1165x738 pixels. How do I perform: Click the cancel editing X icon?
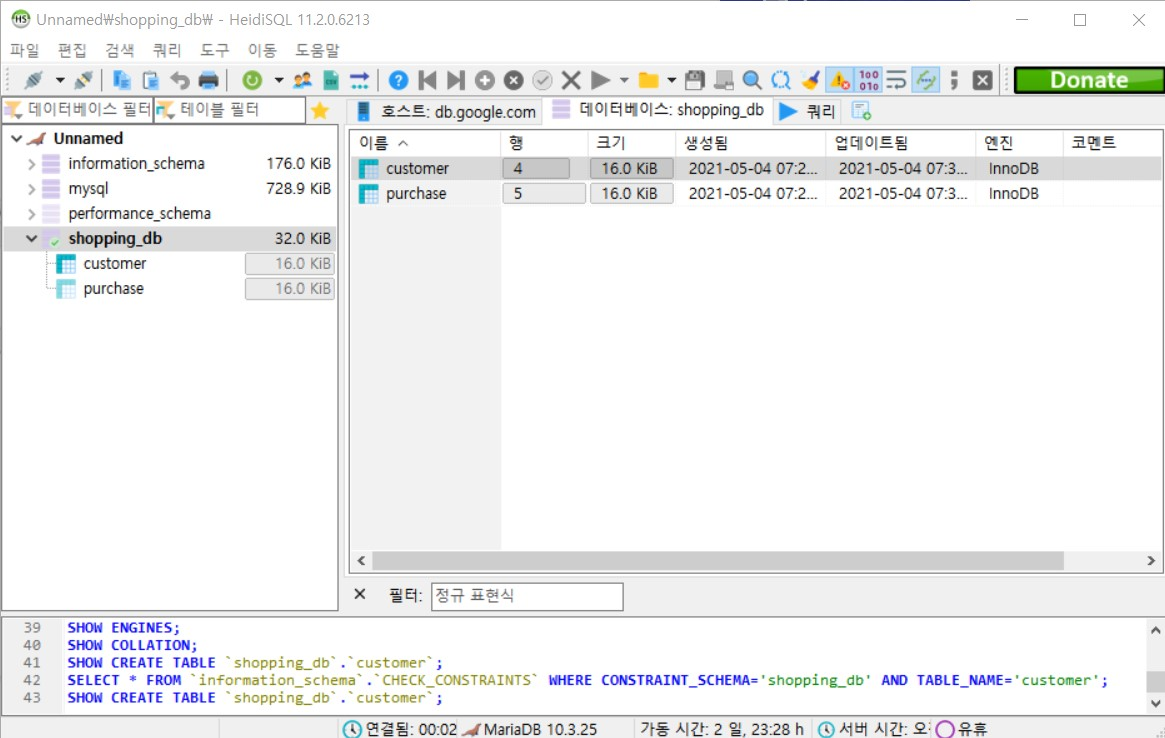pyautogui.click(x=571, y=80)
